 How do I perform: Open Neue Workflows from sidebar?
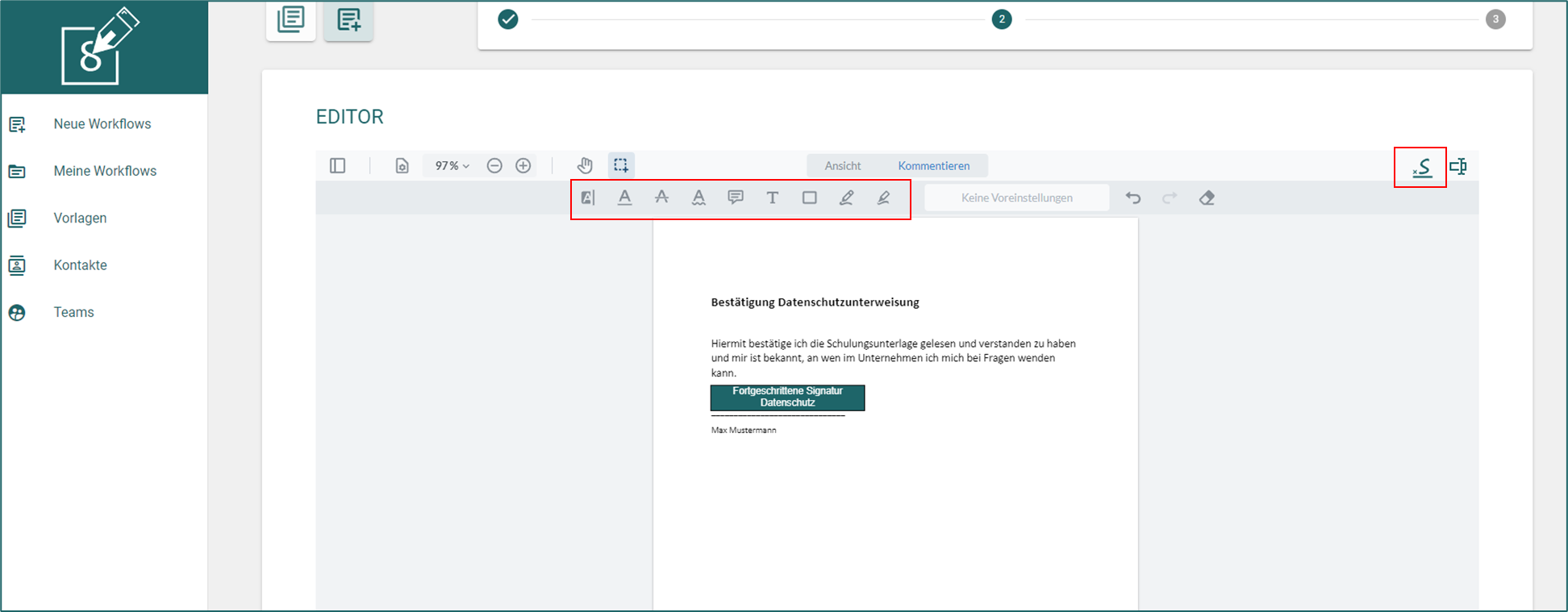(102, 123)
